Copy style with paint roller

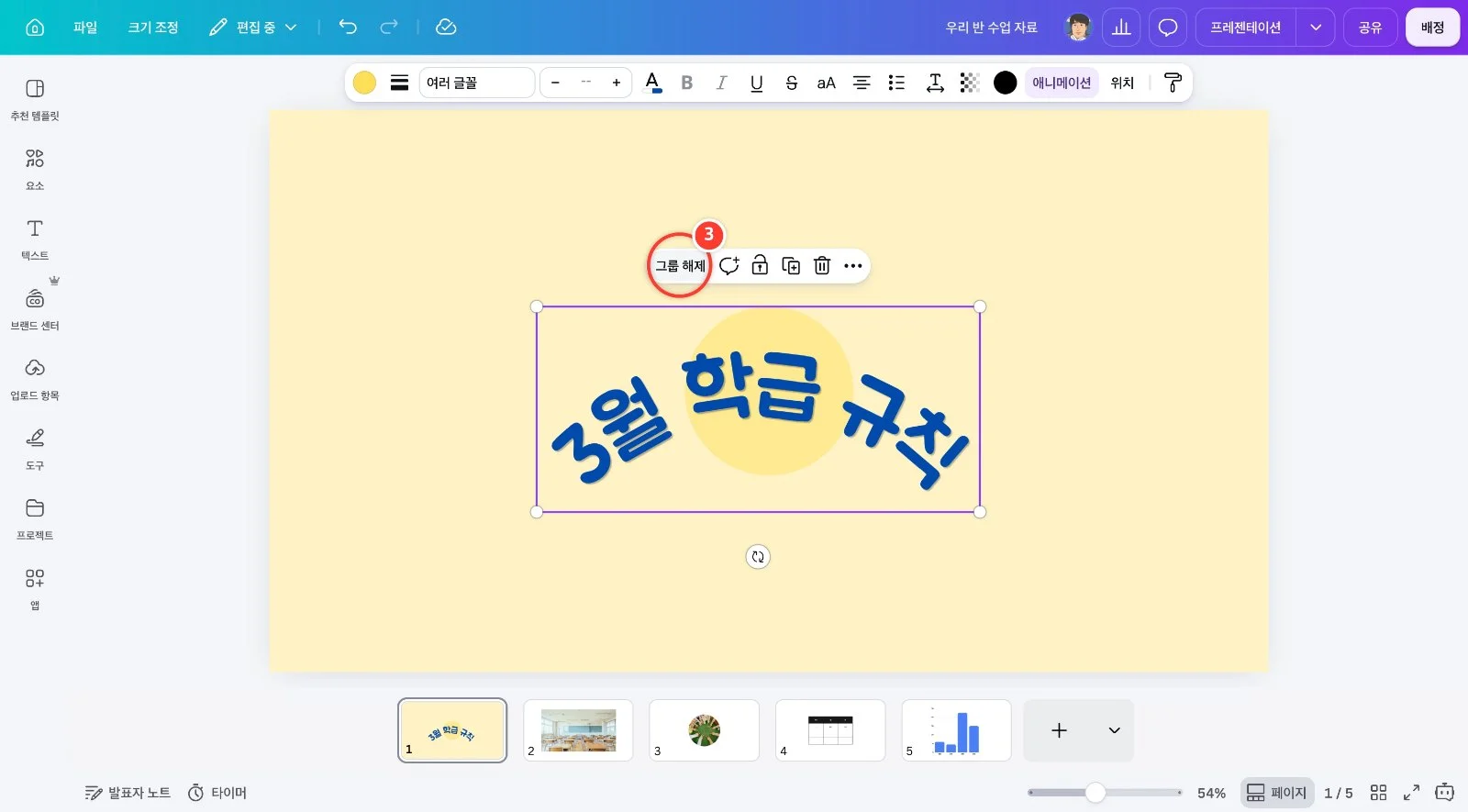pyautogui.click(x=1173, y=83)
